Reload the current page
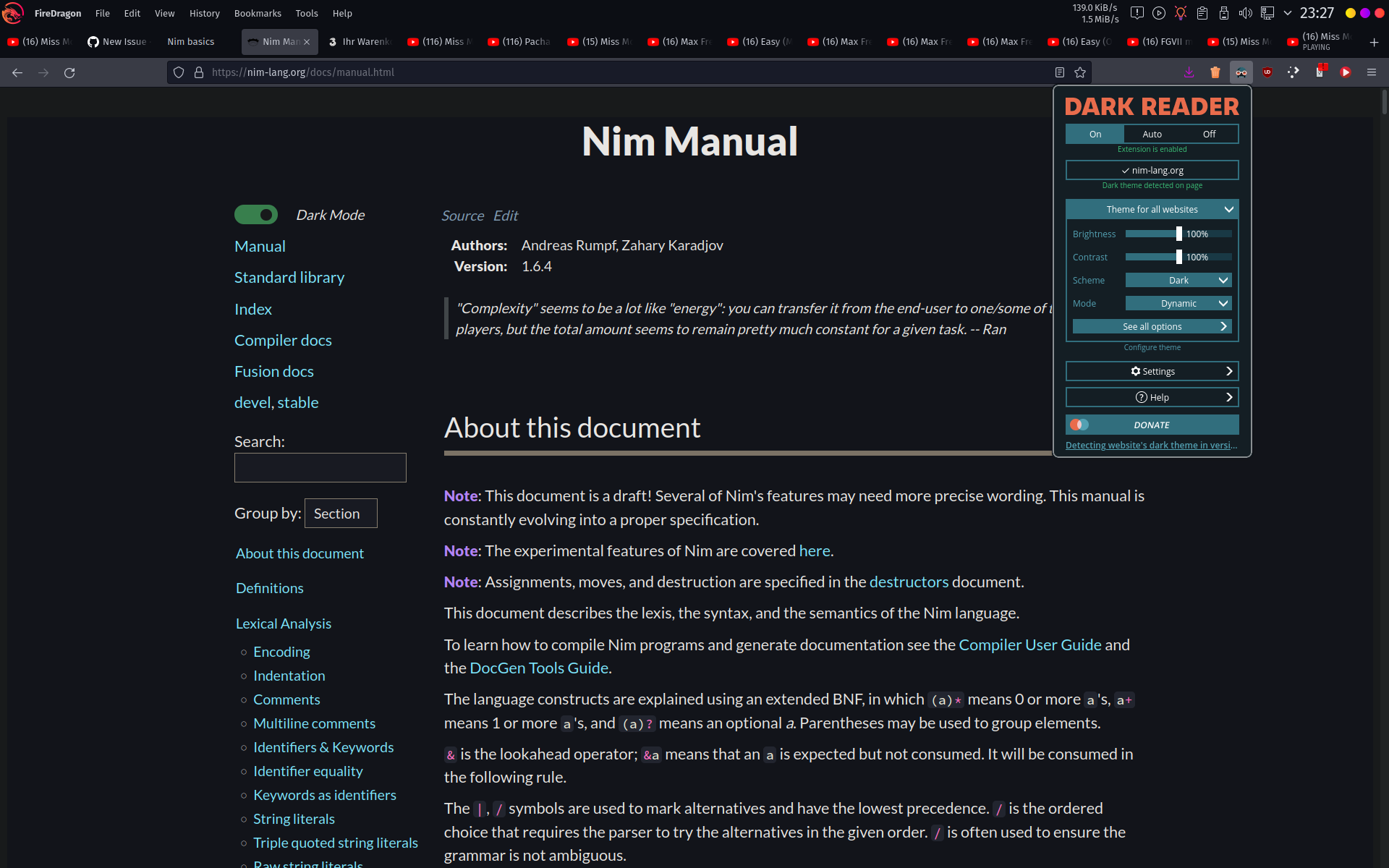The height and width of the screenshot is (868, 1389). (x=69, y=72)
